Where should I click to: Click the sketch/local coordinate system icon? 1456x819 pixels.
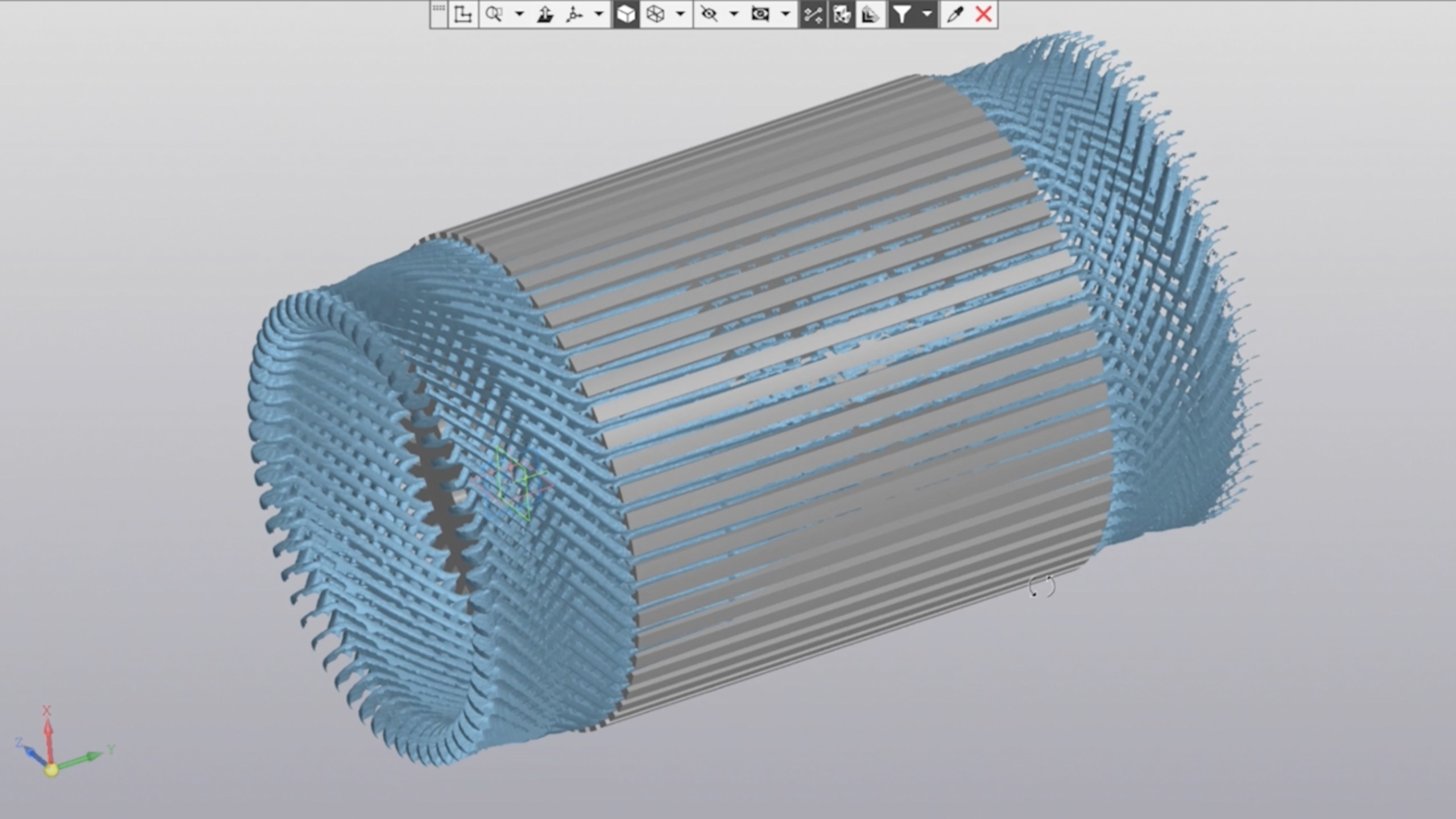(462, 14)
